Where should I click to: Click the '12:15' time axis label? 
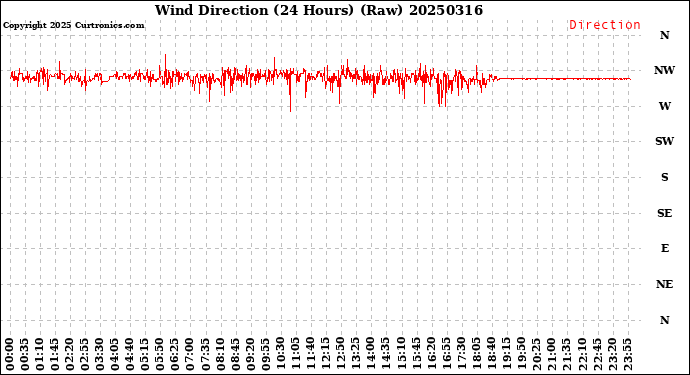tap(326, 355)
